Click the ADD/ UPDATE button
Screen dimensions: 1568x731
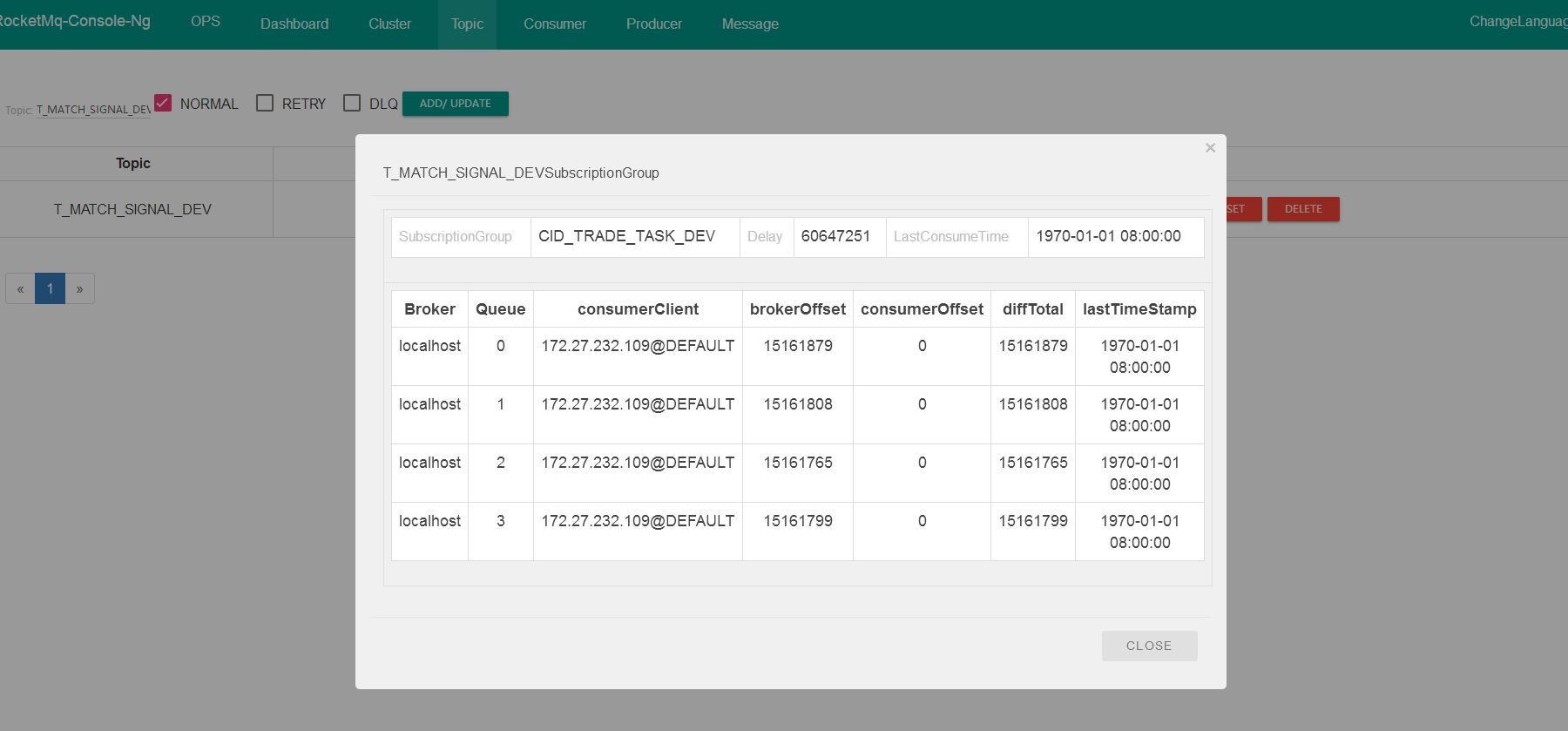pyautogui.click(x=456, y=104)
